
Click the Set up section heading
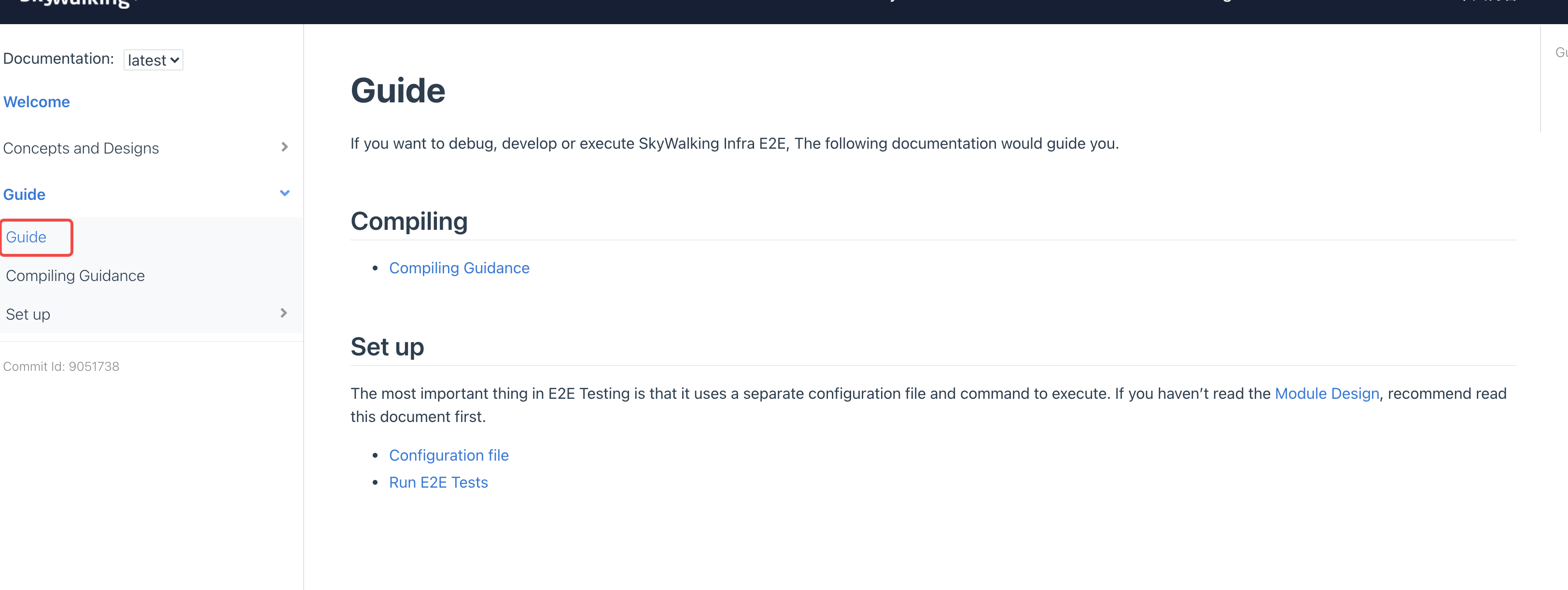click(x=387, y=347)
